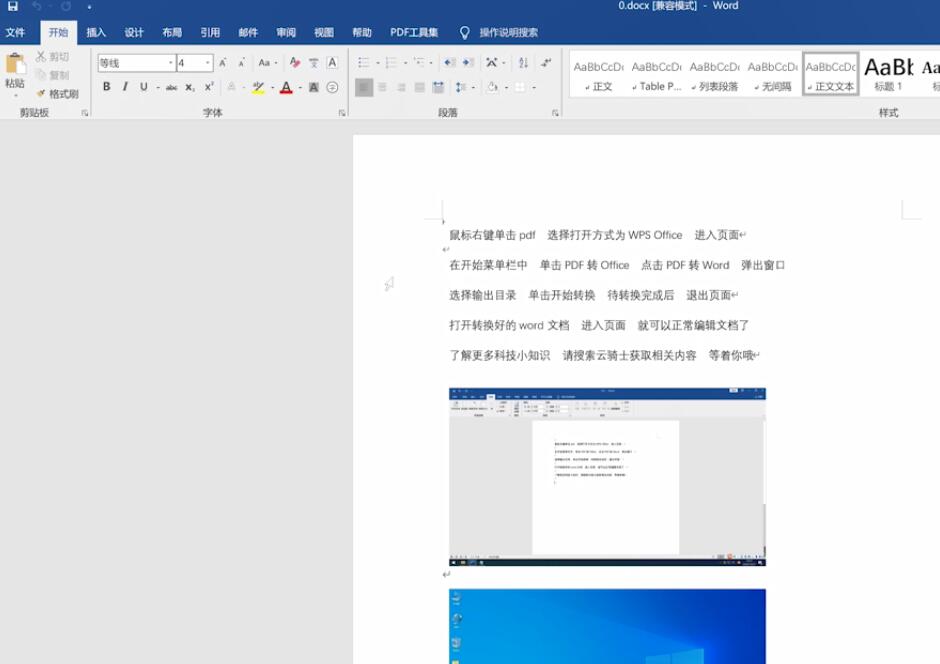Switch to the PDF工具集 tab

tap(414, 32)
